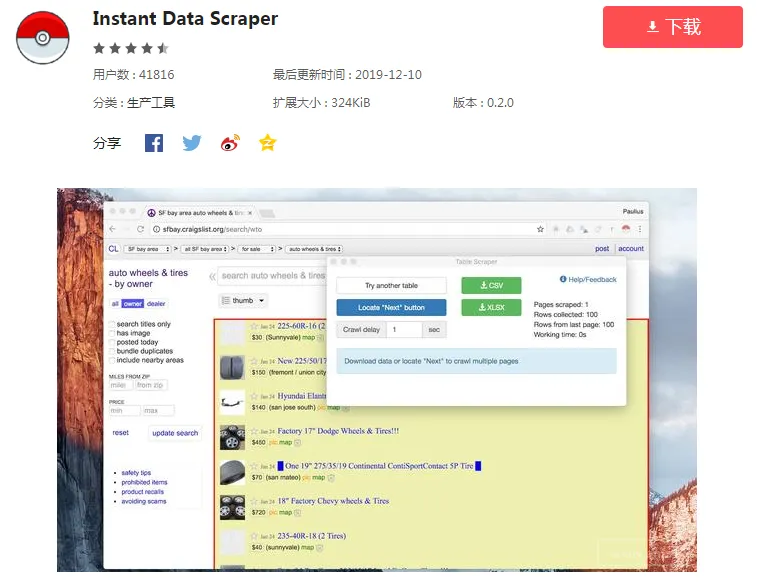Click the update search button
This screenshot has width=757, height=586.
[x=175, y=433]
